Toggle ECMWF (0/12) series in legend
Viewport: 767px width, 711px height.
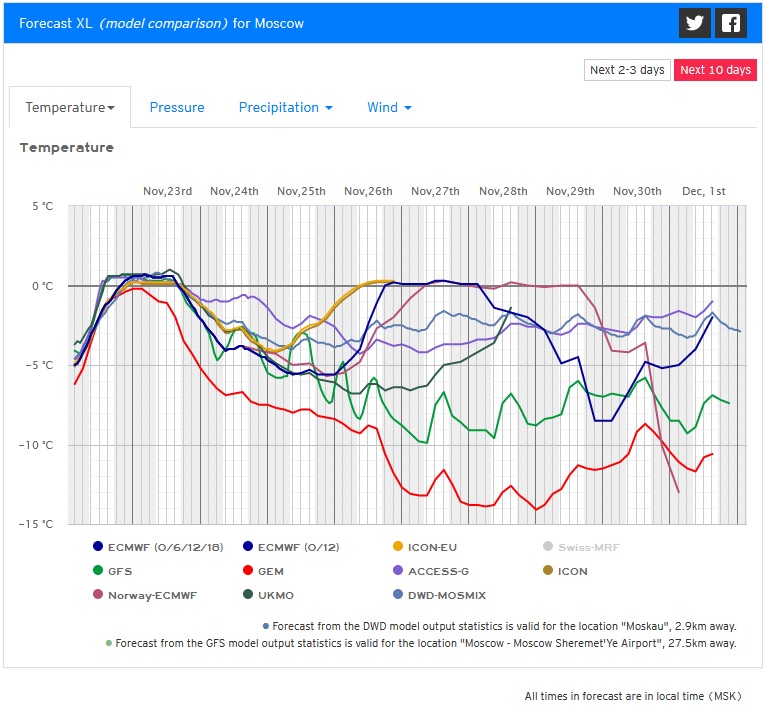291,547
